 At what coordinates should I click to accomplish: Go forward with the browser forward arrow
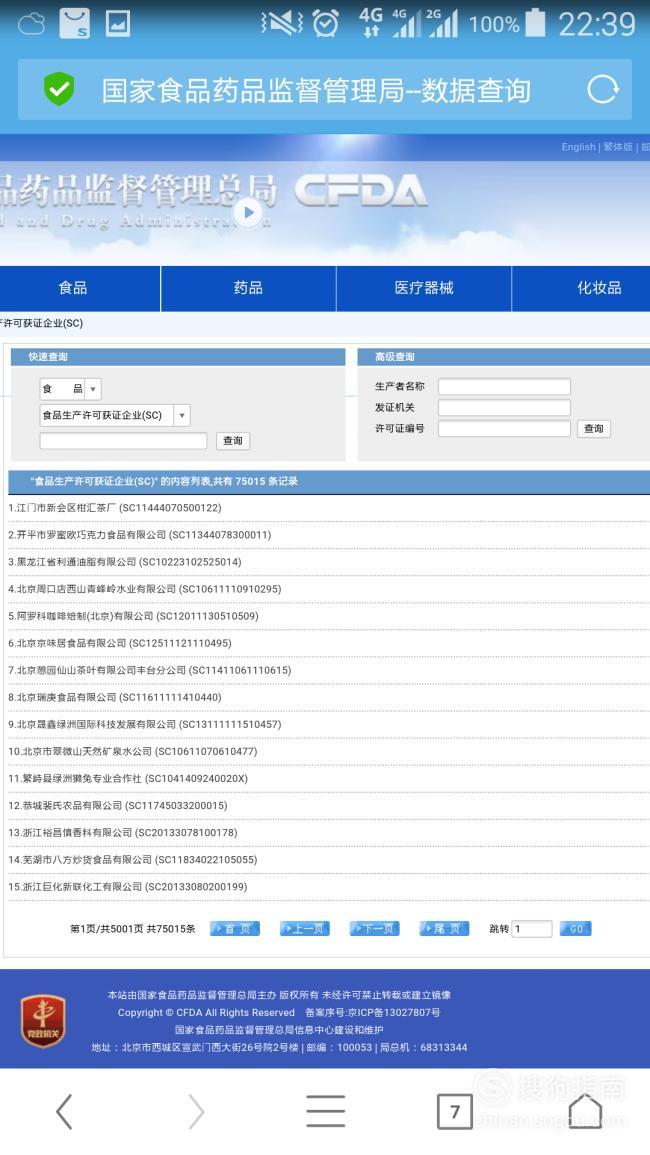[x=195, y=1111]
